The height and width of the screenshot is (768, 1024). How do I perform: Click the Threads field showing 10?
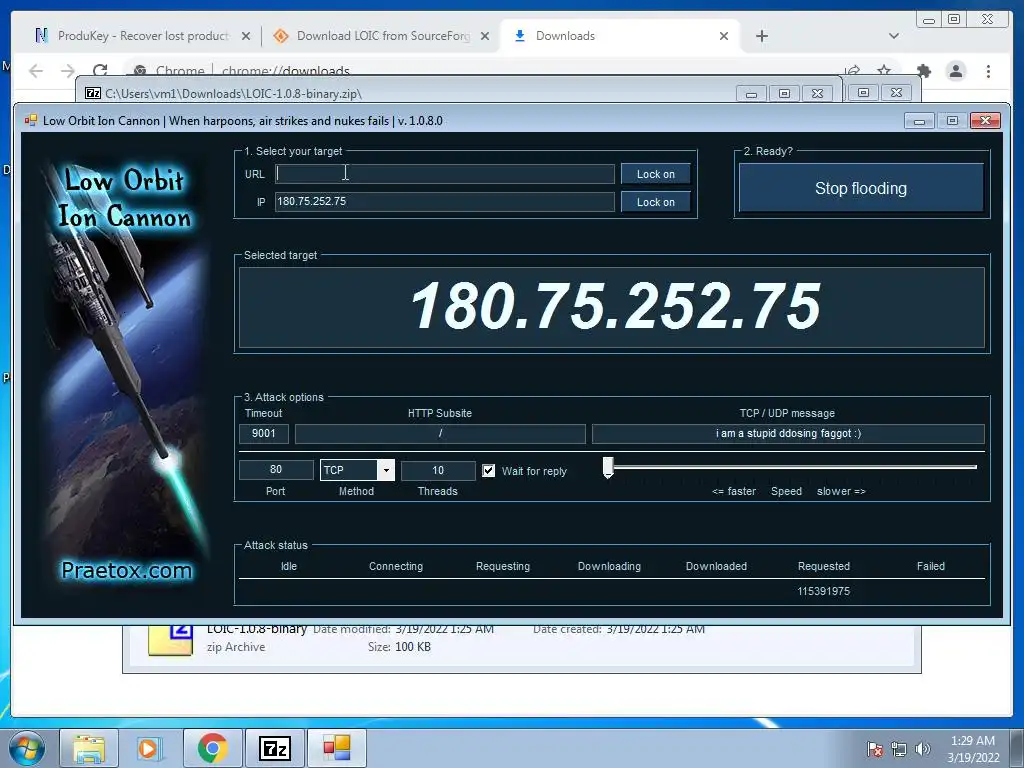click(438, 470)
